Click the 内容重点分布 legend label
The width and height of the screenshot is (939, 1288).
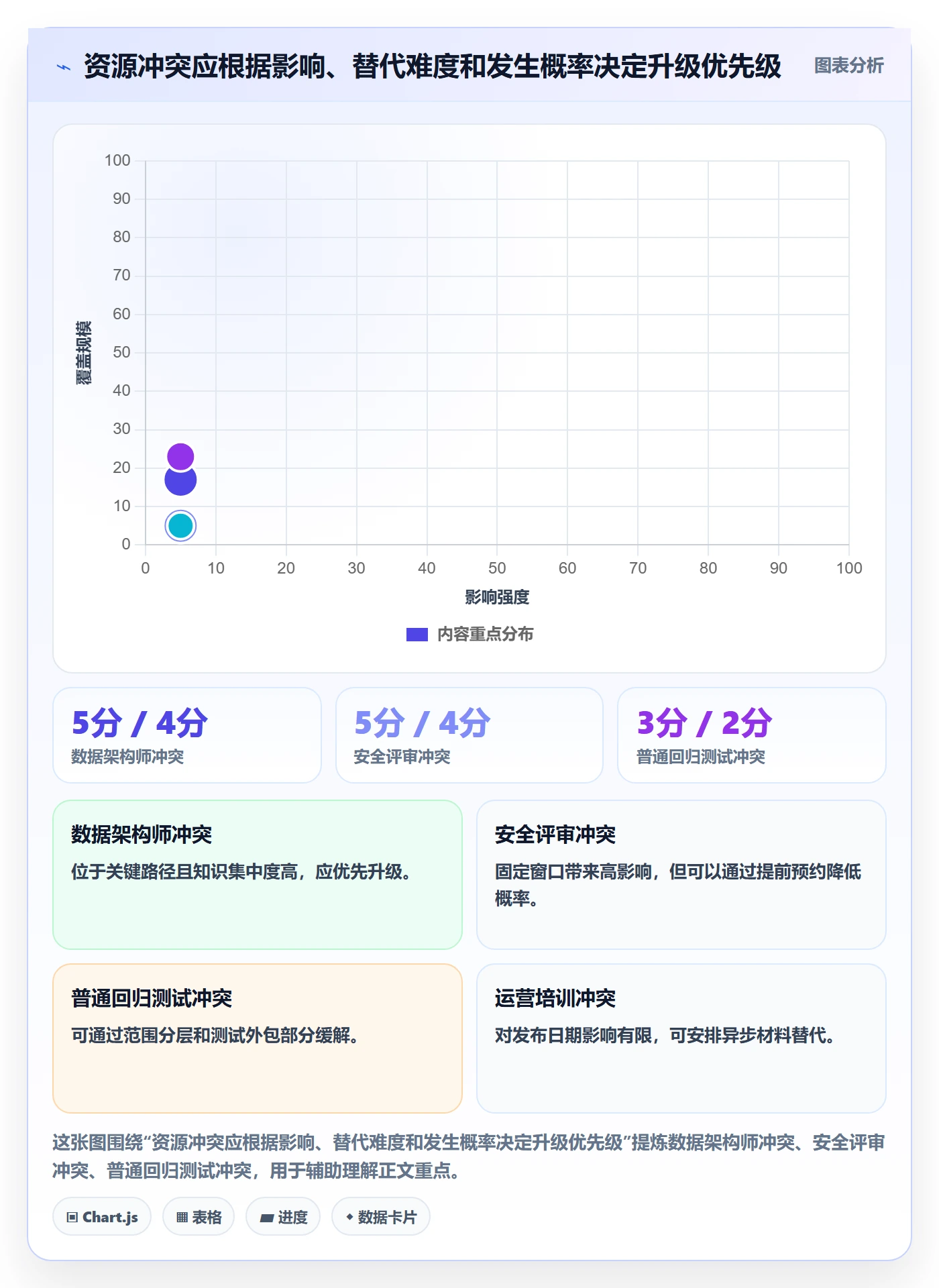(x=485, y=634)
